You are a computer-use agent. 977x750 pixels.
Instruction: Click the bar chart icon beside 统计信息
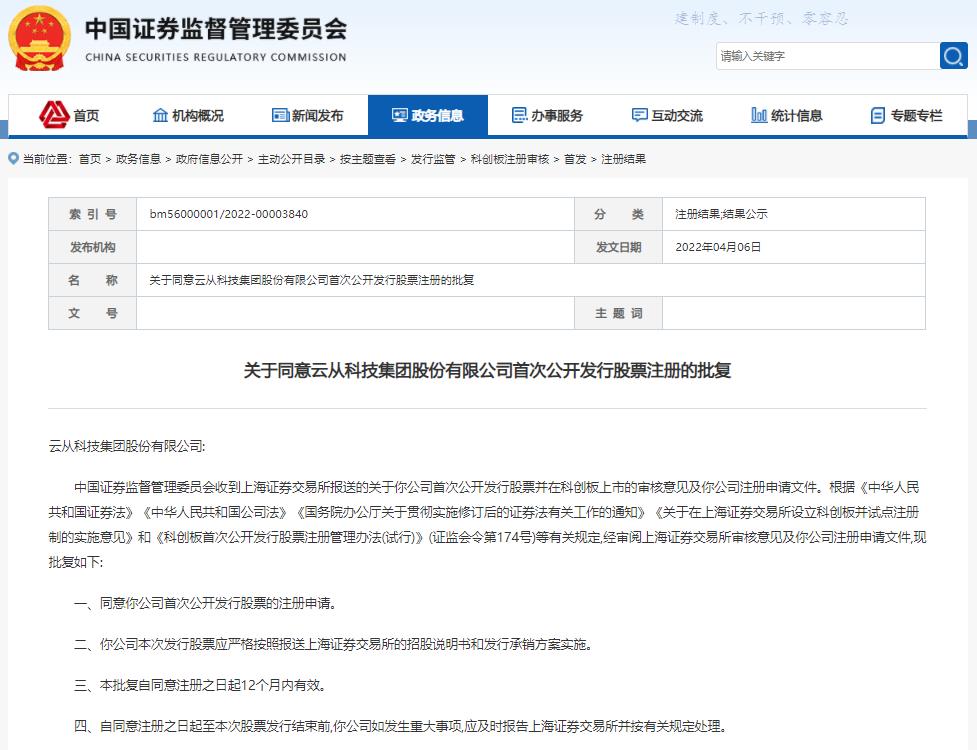point(759,115)
